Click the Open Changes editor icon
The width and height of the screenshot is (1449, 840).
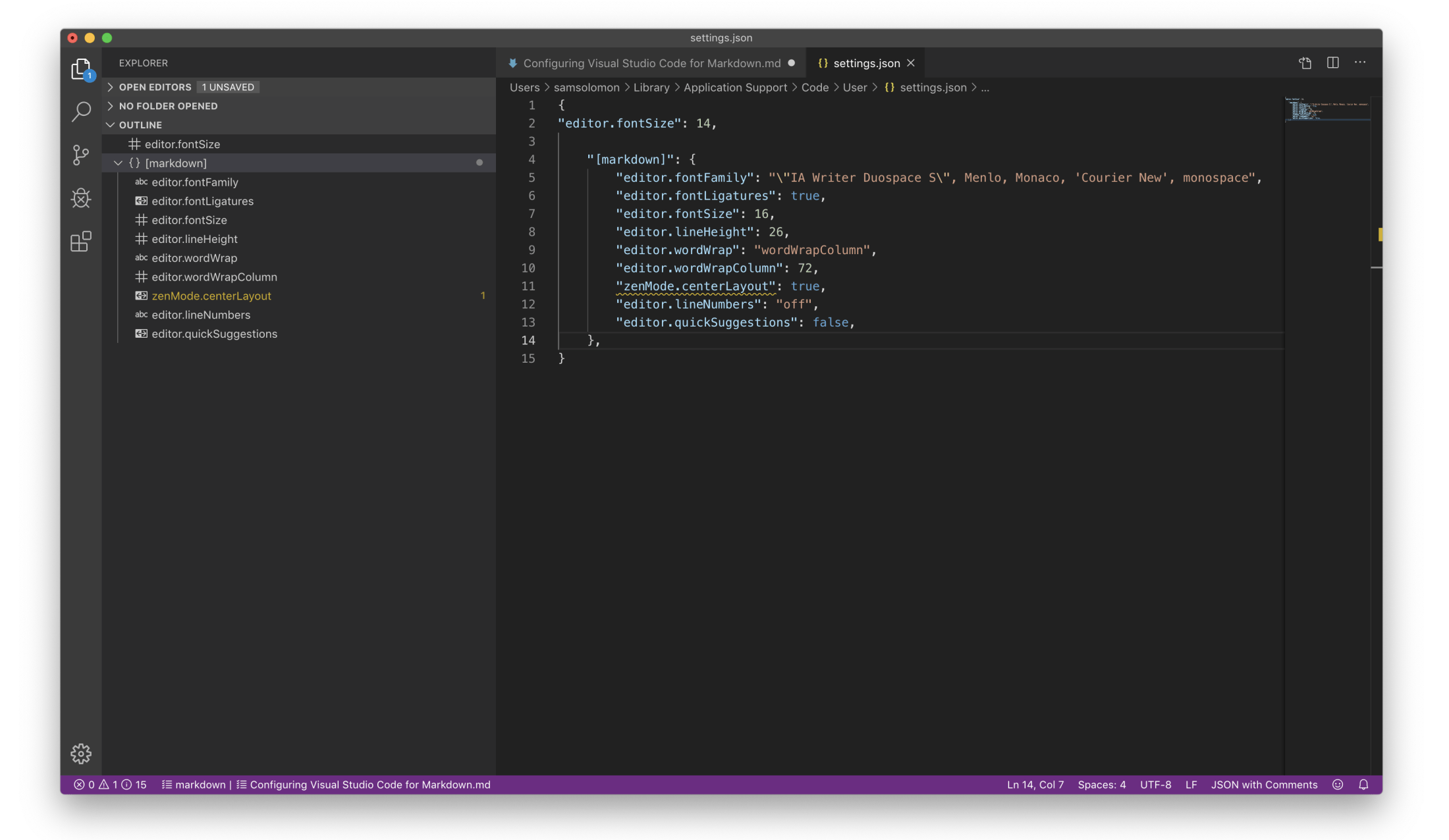click(x=1305, y=63)
